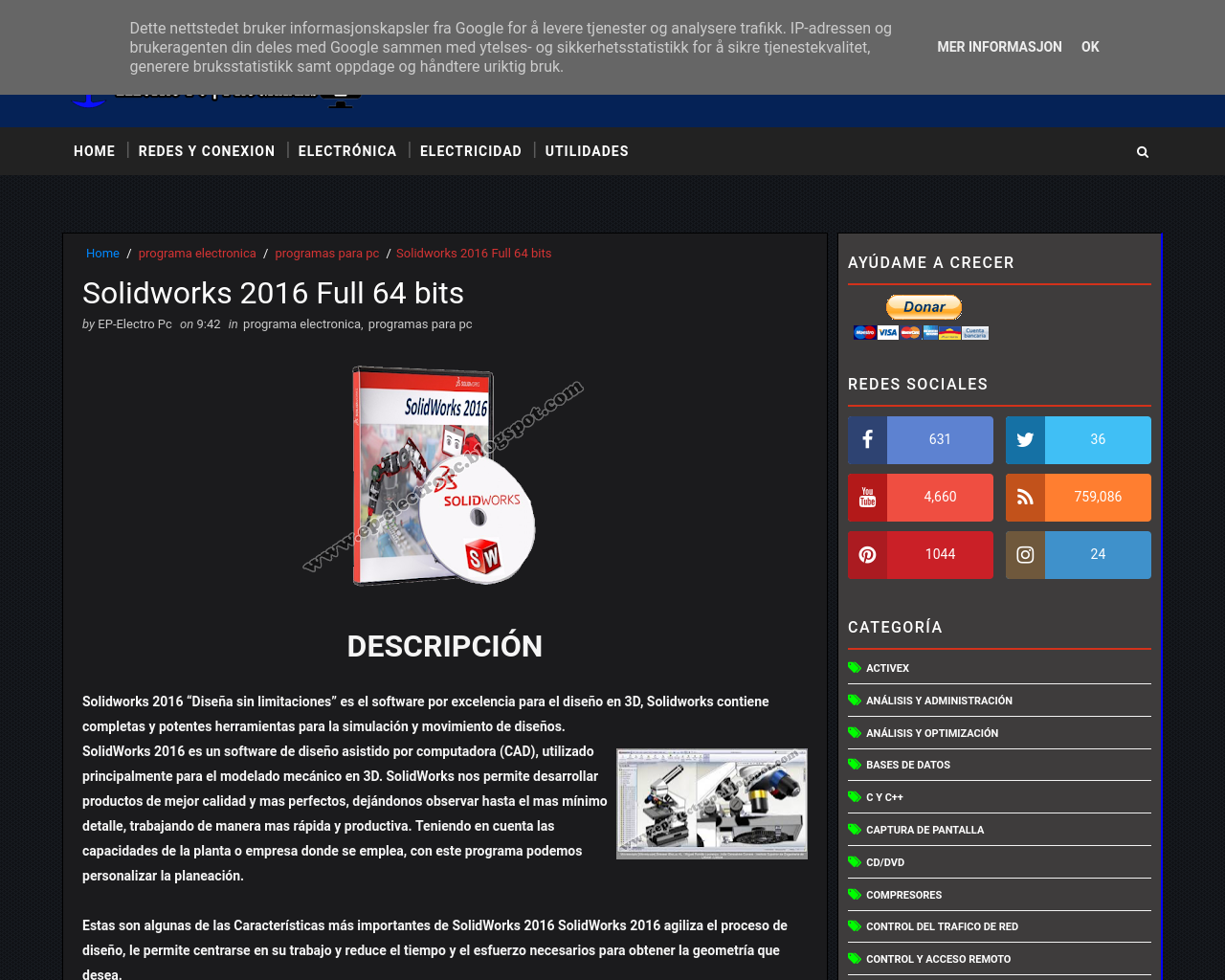The image size is (1225, 980).
Task: Open the C Y C++ category
Action: click(884, 797)
